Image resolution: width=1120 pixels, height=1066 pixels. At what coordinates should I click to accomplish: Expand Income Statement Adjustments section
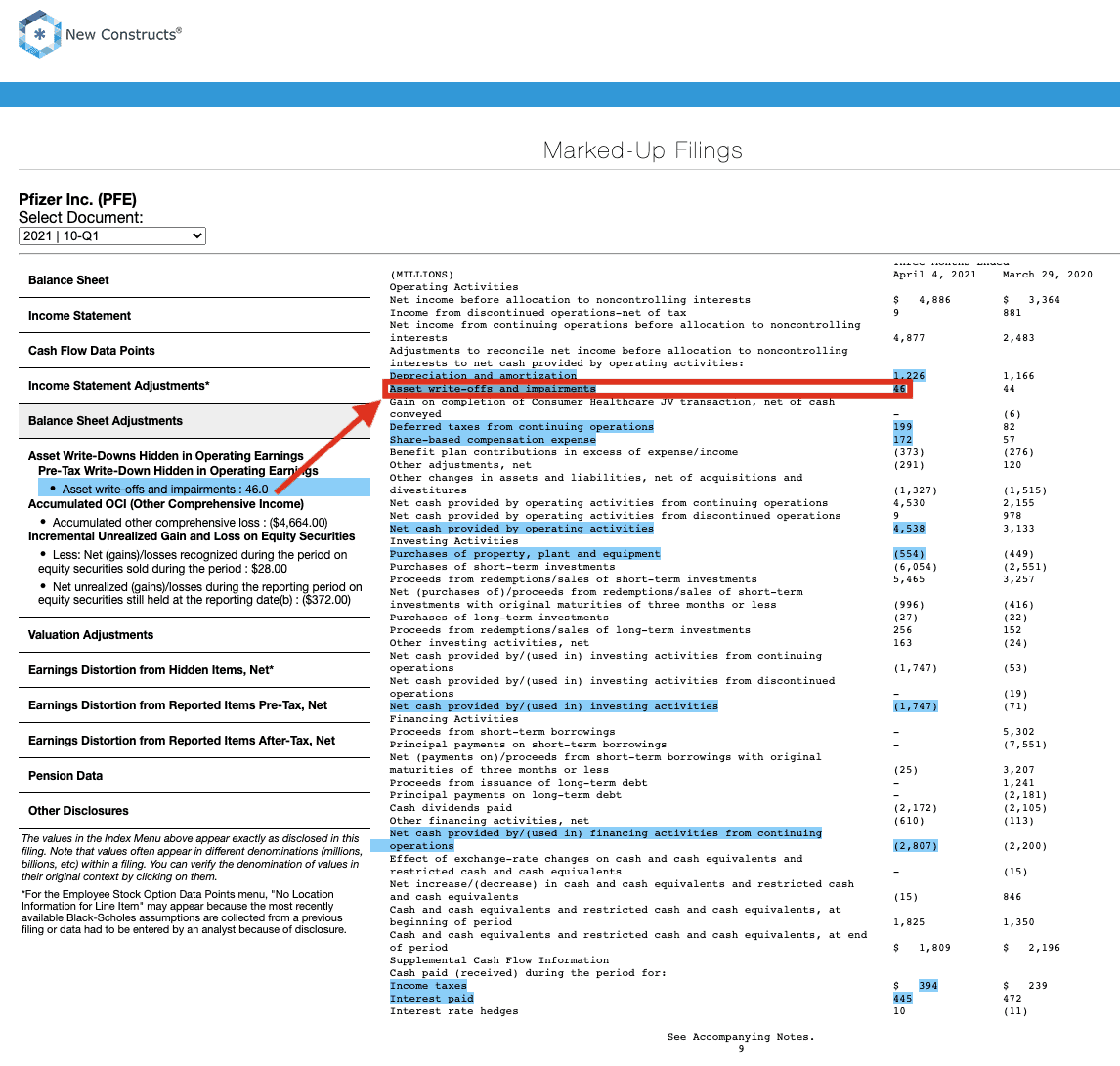pyautogui.click(x=194, y=386)
